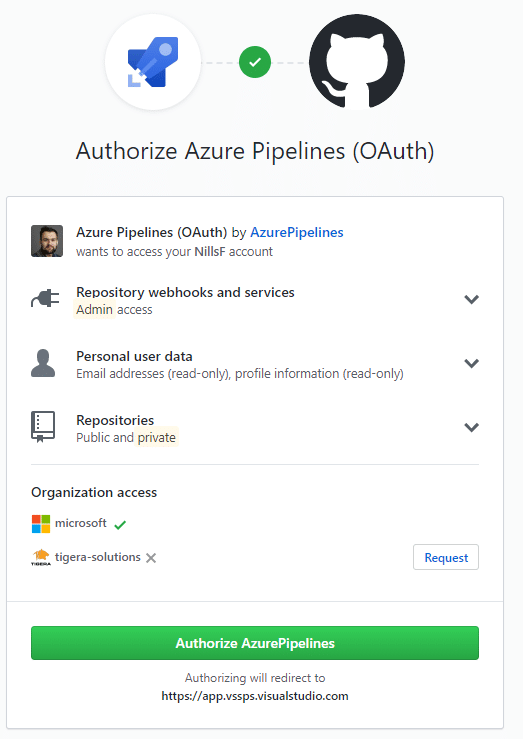523x739 pixels.
Task: Click the repository book icon
Action: click(43, 427)
